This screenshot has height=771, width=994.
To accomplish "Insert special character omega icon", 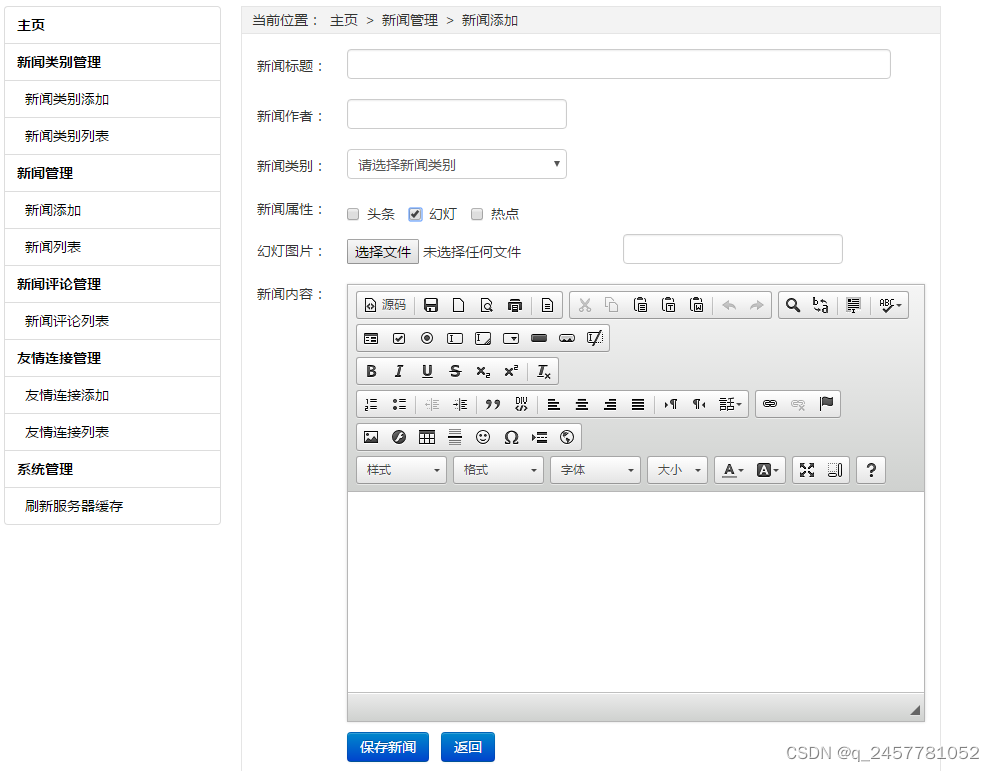I will (511, 437).
